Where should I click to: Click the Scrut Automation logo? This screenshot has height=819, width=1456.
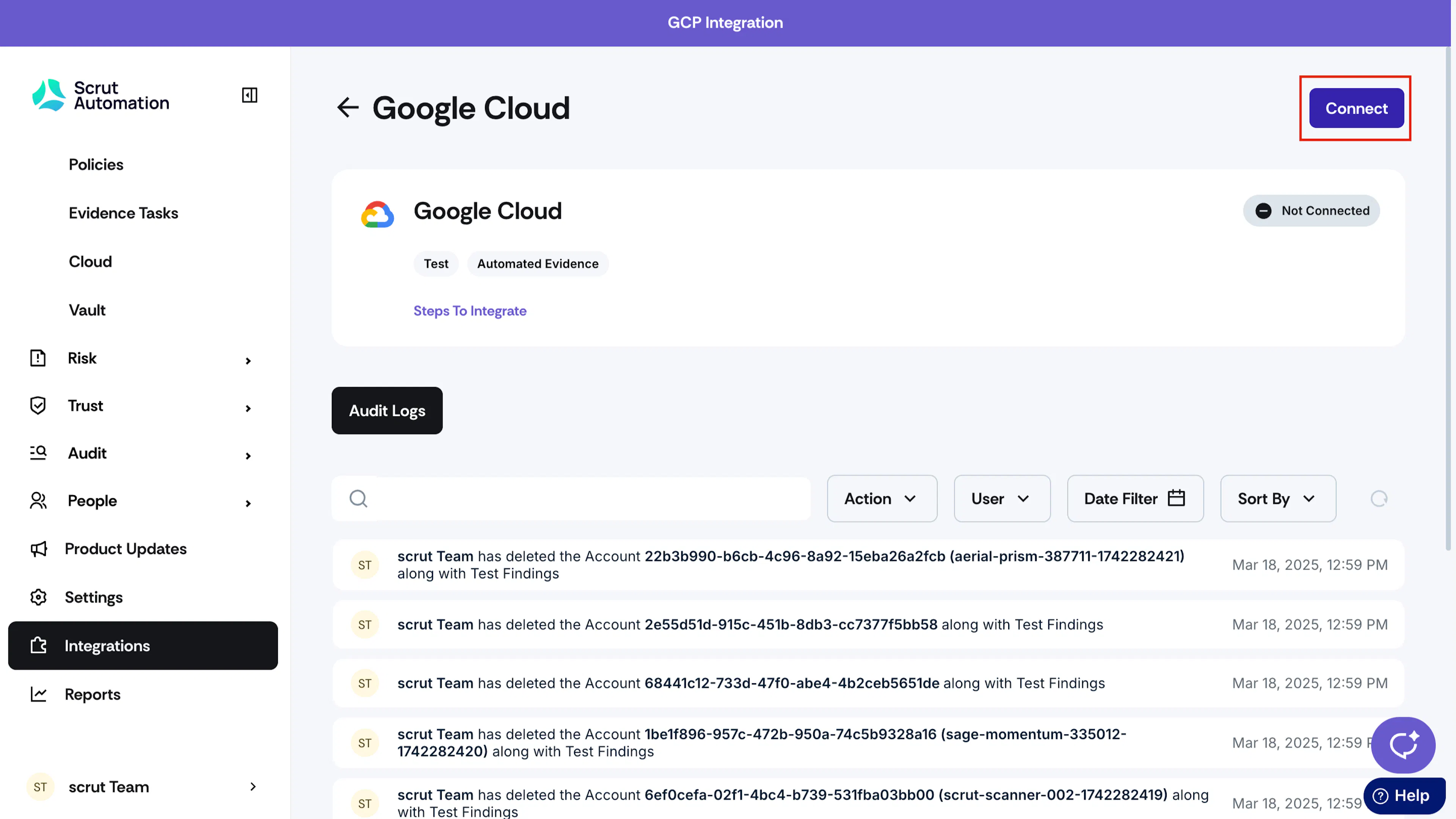[100, 95]
